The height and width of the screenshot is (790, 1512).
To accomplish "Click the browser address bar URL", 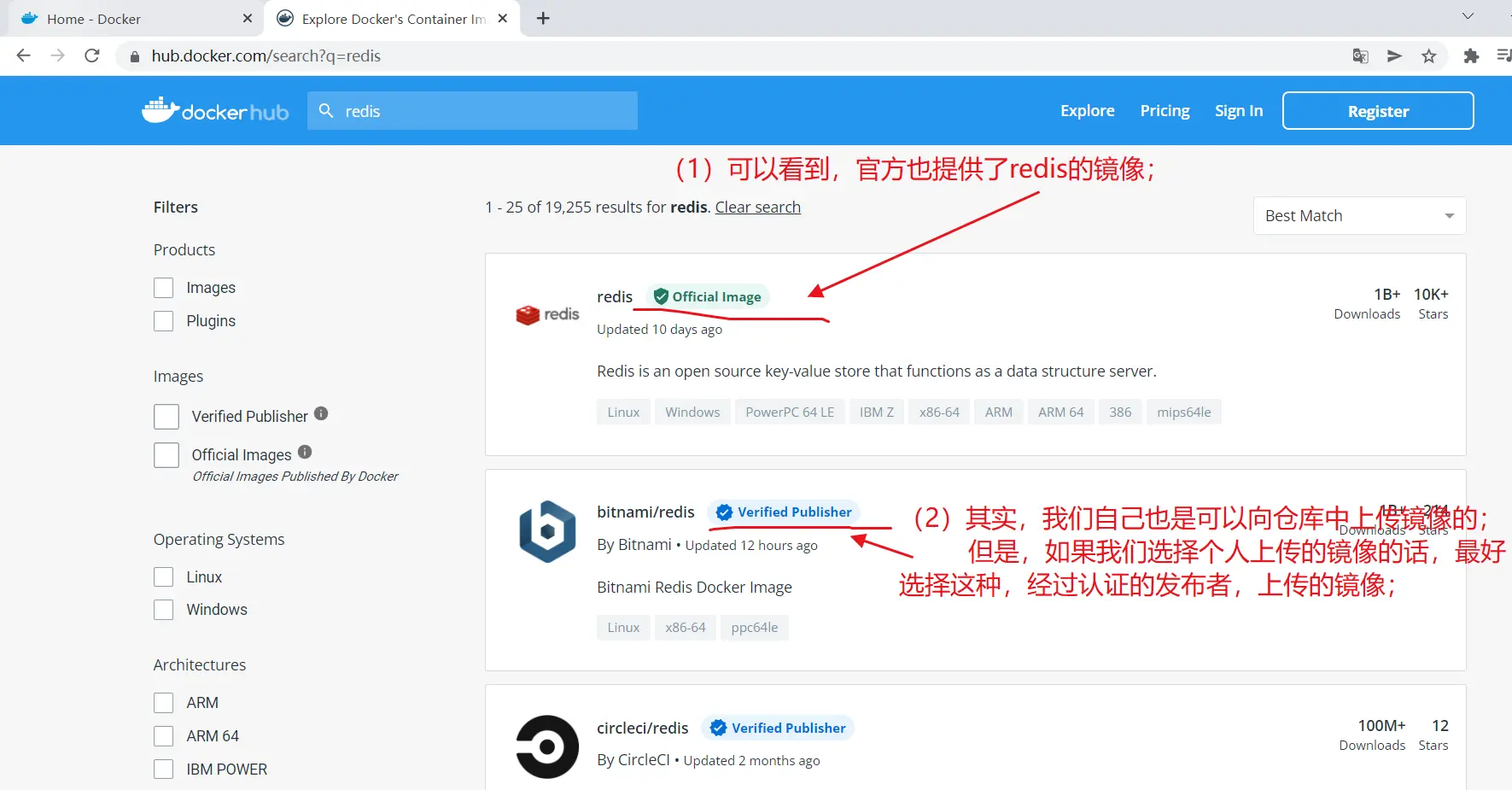I will click(266, 56).
